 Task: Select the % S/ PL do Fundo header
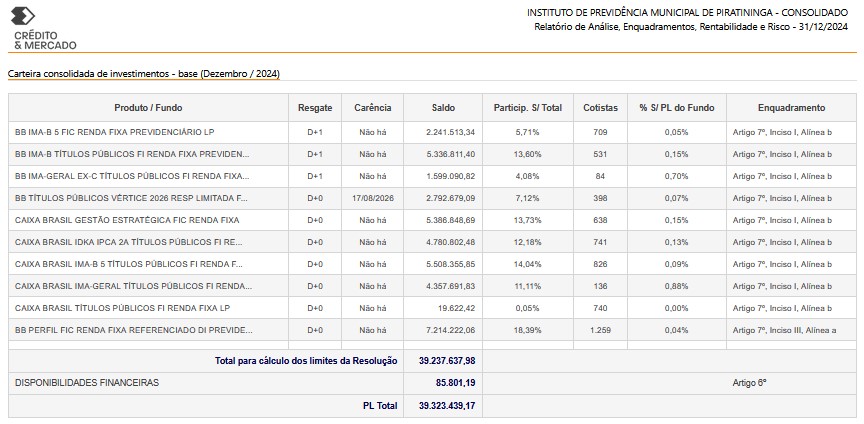(677, 108)
